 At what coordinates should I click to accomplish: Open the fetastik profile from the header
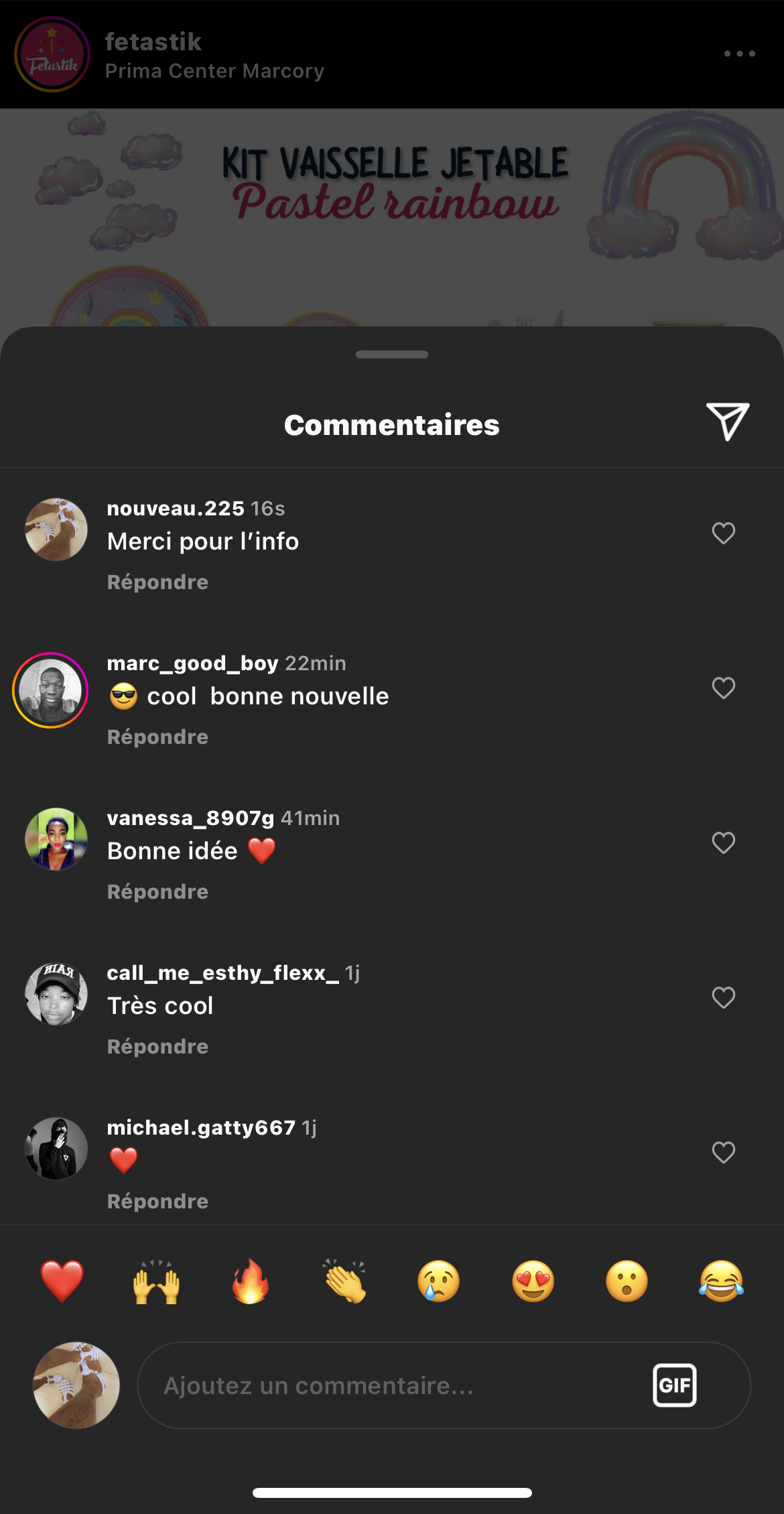pos(153,42)
